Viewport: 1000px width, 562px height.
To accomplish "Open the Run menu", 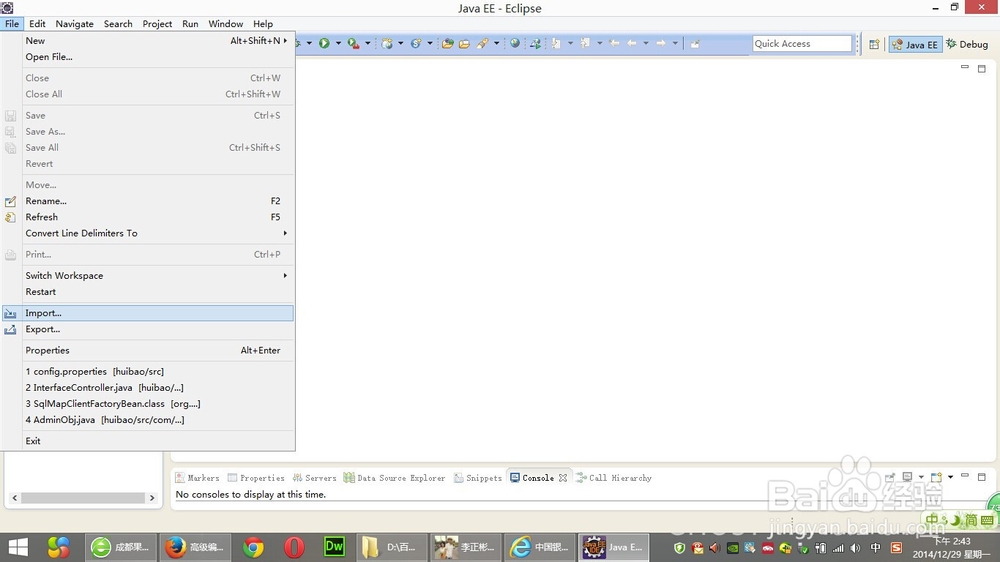I will pos(190,24).
